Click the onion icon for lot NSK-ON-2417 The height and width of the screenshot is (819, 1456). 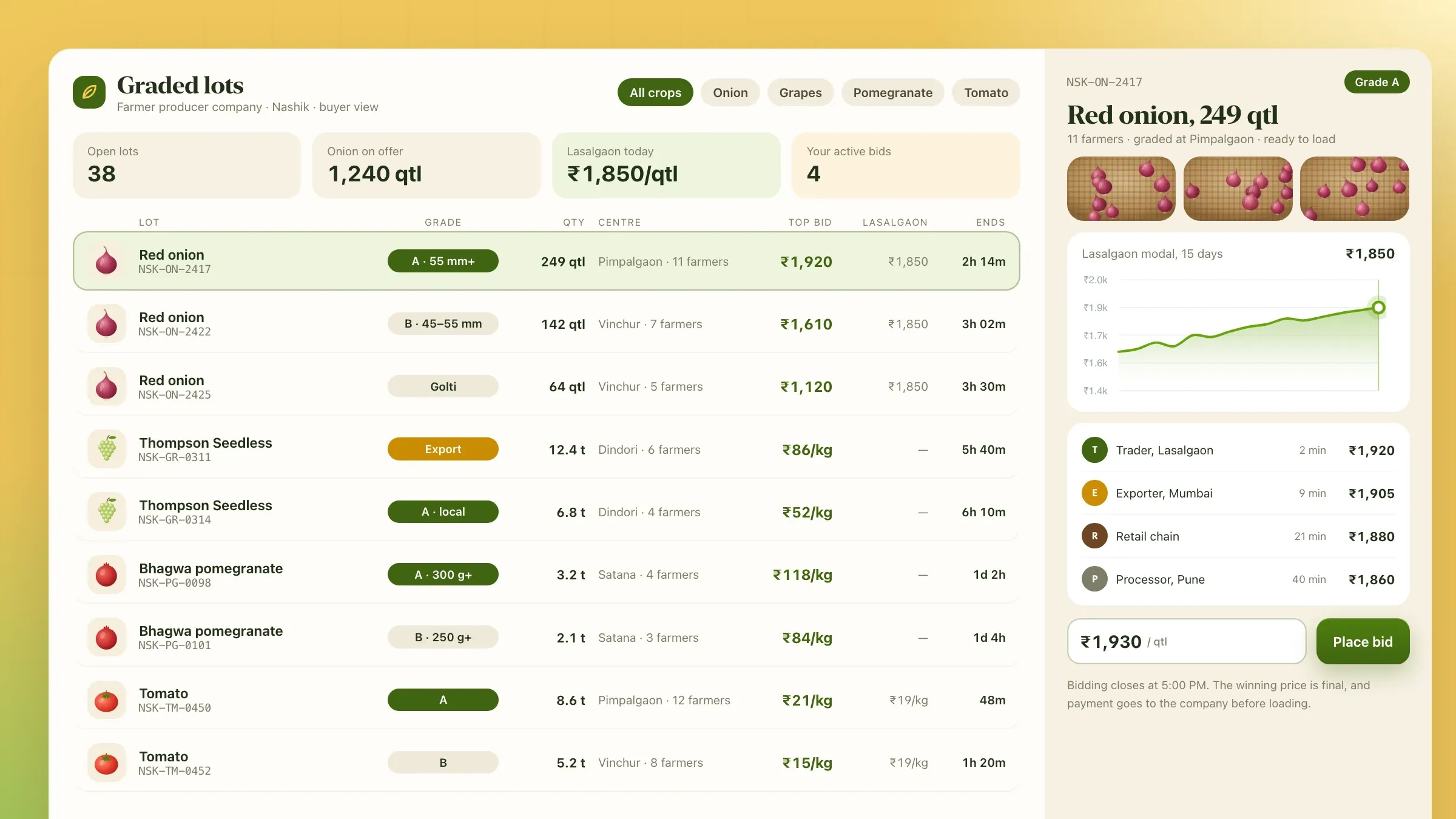coord(106,261)
